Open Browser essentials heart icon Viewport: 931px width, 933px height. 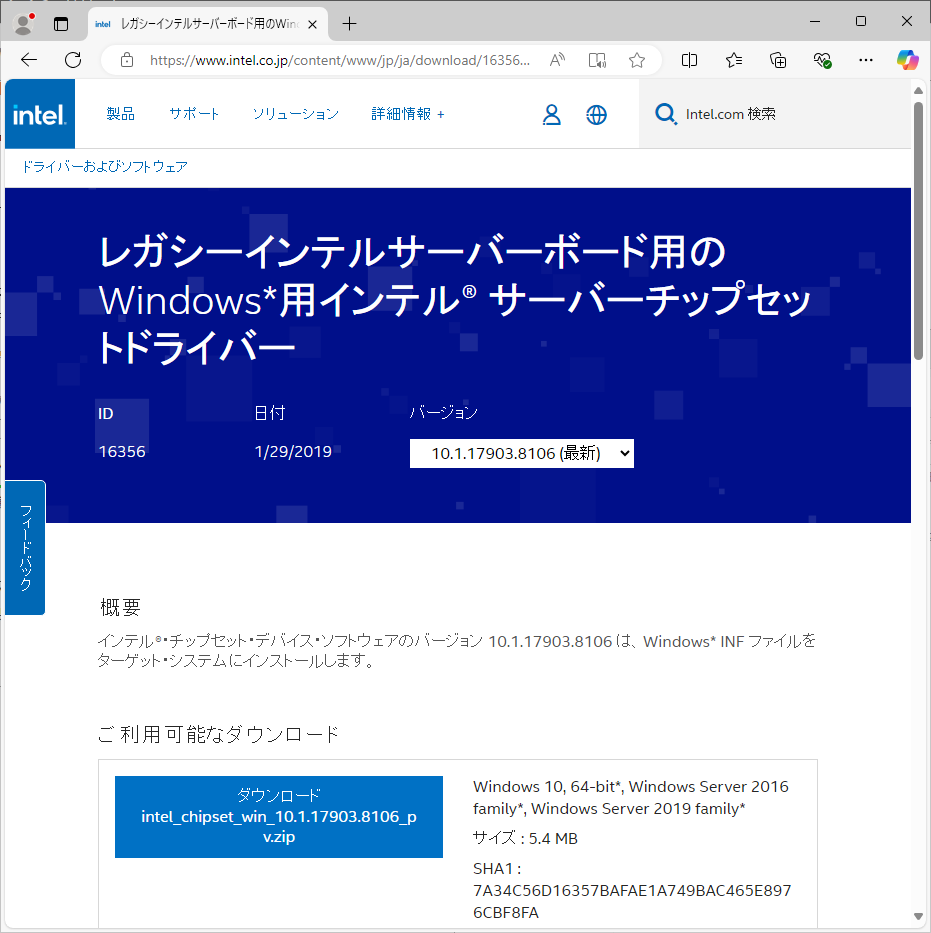pos(822,60)
